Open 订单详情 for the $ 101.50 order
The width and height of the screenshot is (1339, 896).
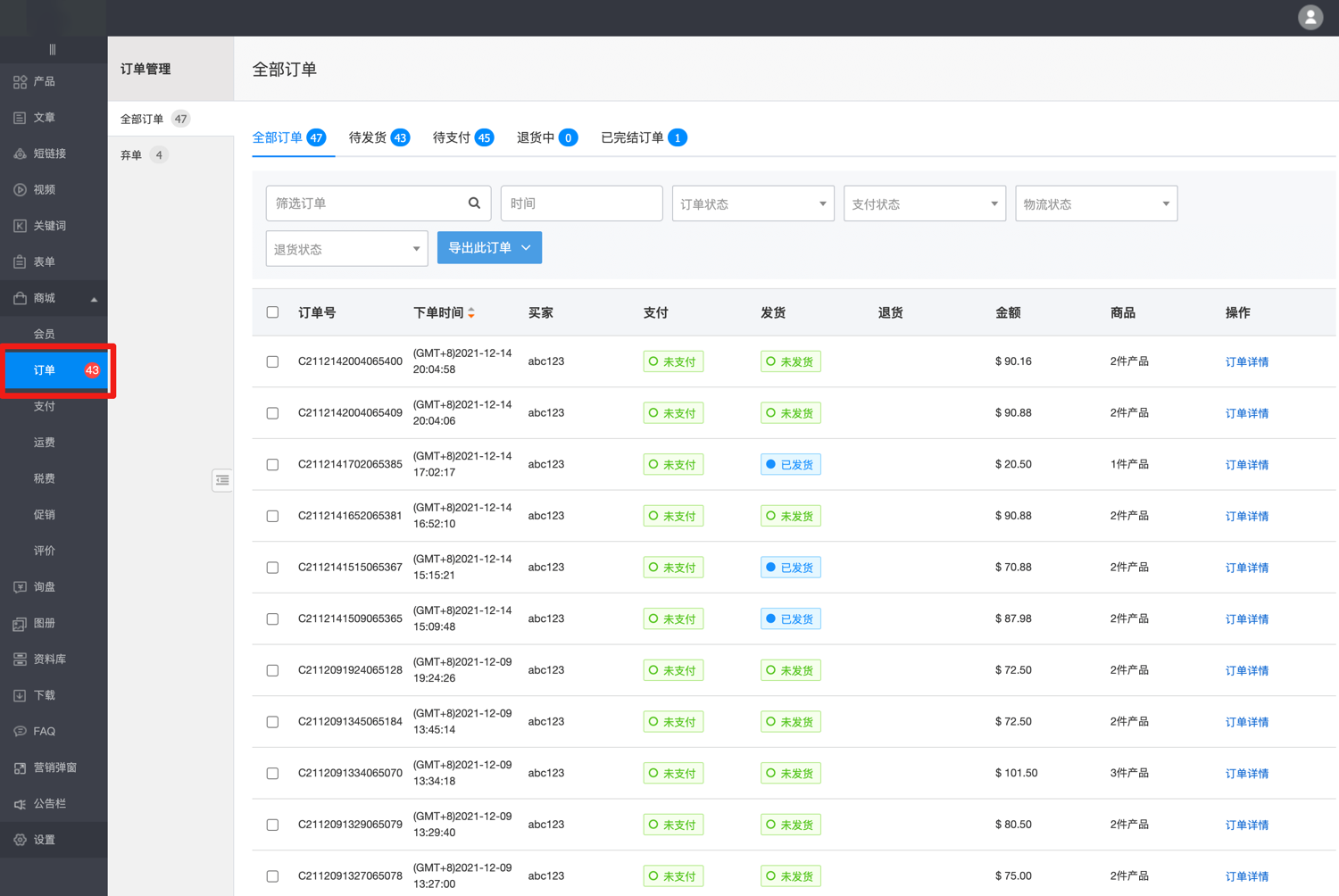1246,774
